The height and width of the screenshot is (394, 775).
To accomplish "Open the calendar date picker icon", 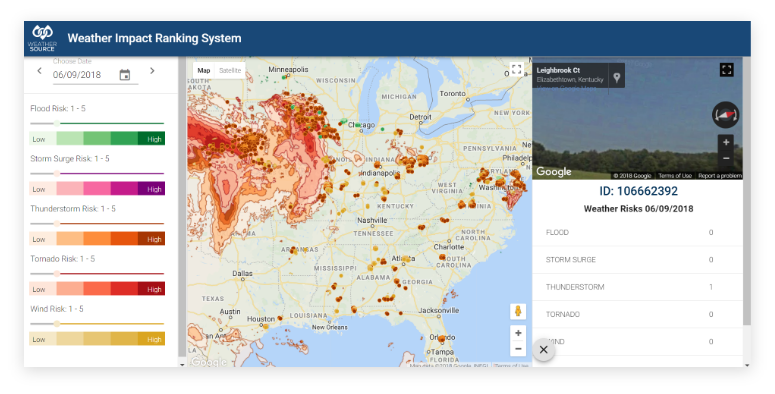I will 125,75.
